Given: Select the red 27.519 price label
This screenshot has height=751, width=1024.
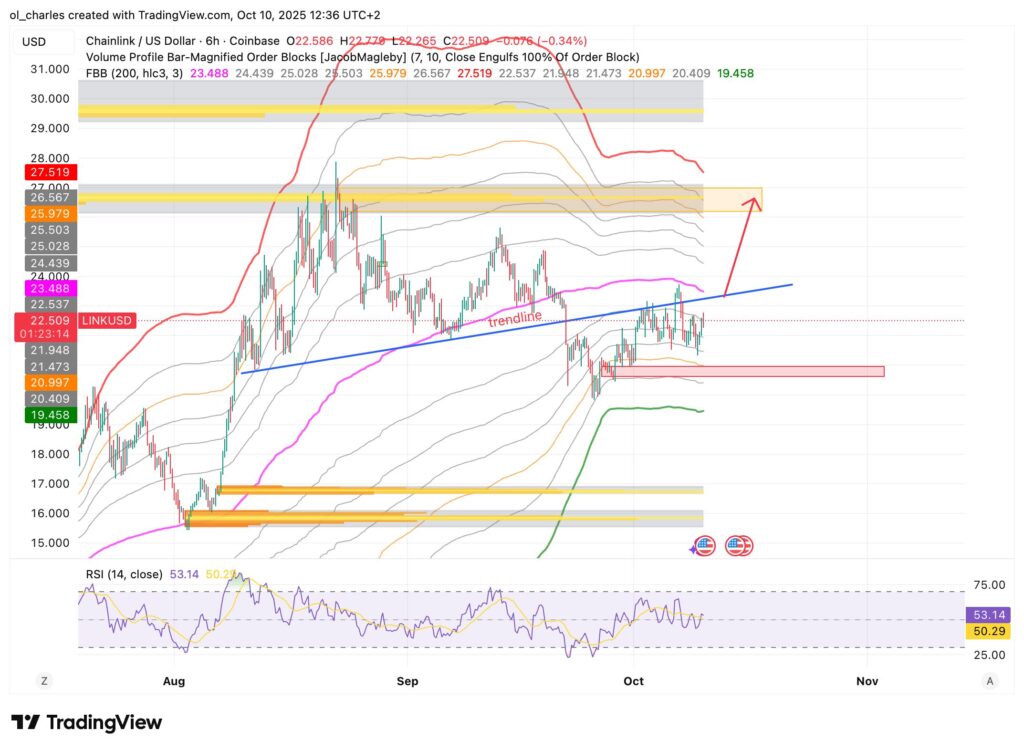Looking at the screenshot, I should pyautogui.click(x=48, y=172).
